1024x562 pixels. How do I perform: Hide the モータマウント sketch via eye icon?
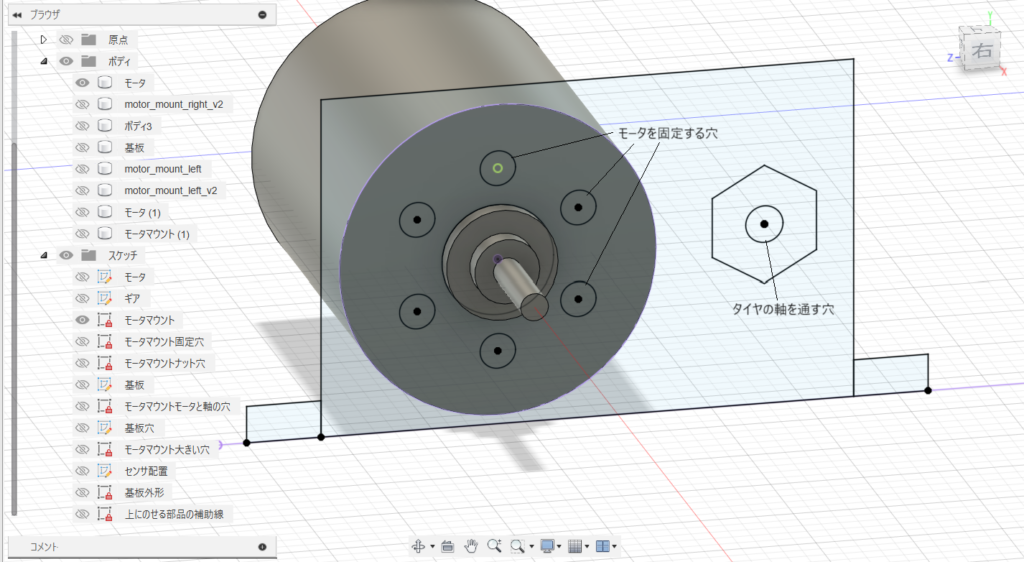(82, 319)
